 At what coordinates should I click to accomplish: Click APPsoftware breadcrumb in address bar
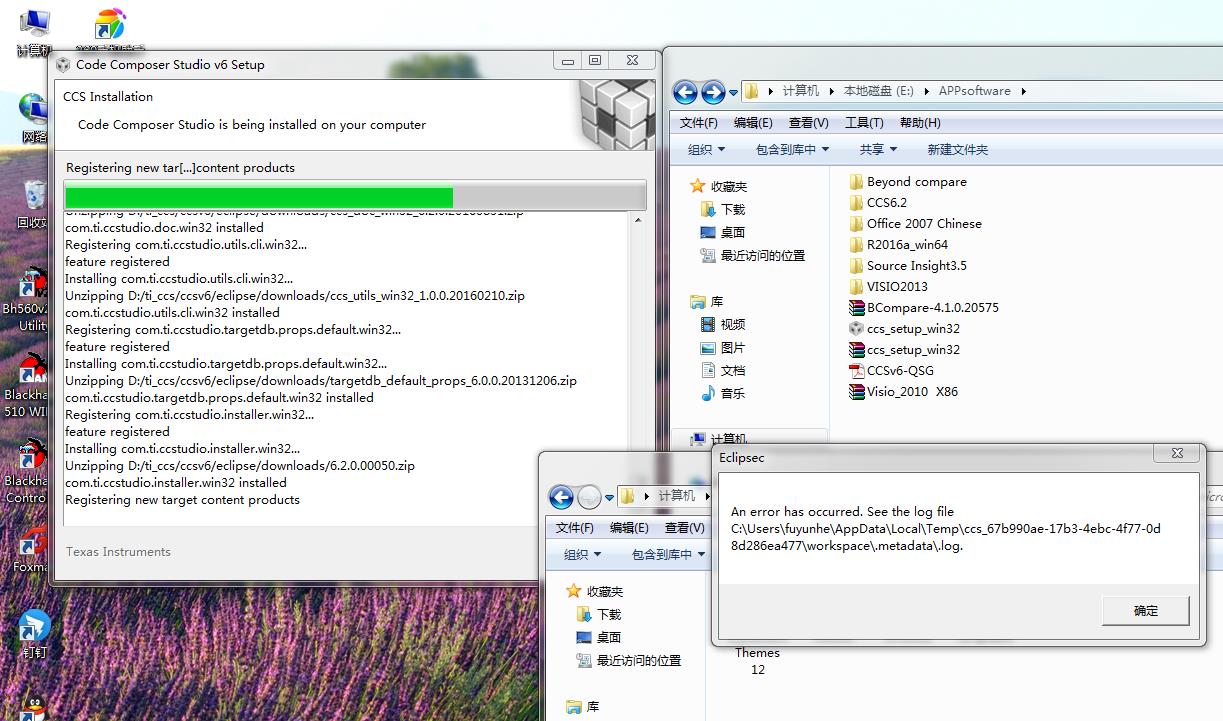click(974, 91)
